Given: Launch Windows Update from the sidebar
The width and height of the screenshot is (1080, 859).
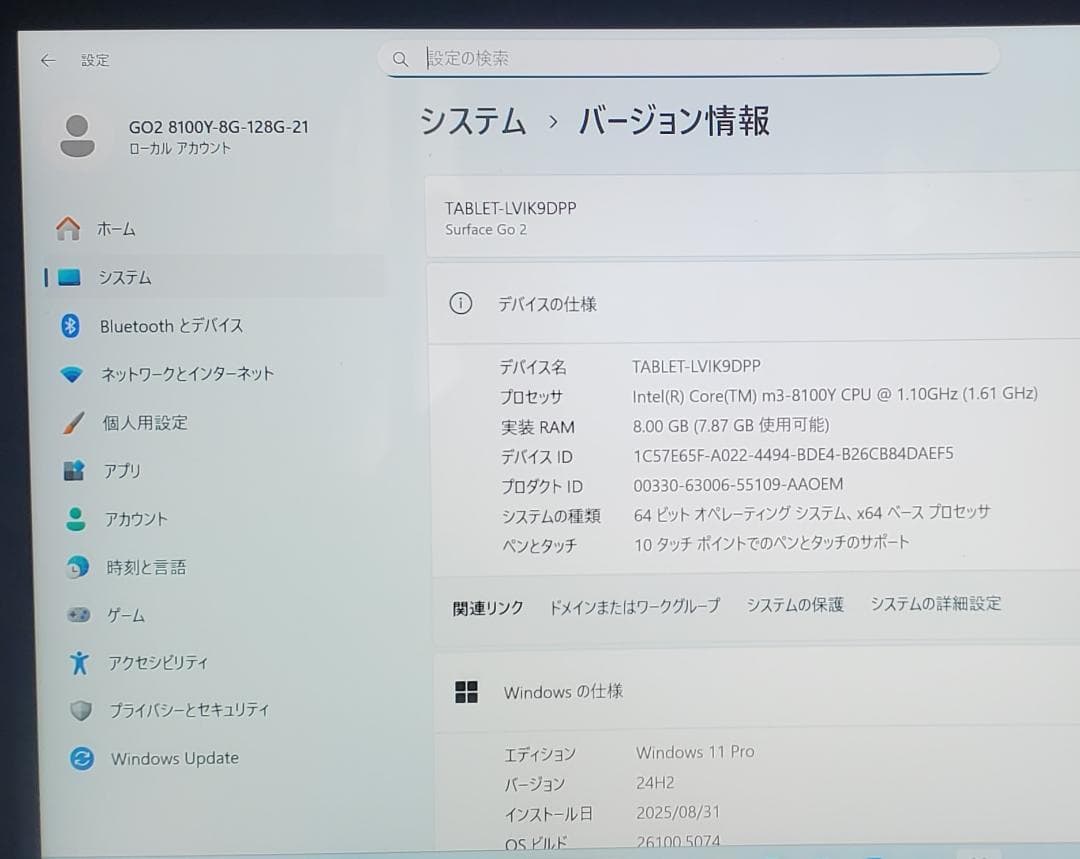Looking at the screenshot, I should [173, 758].
